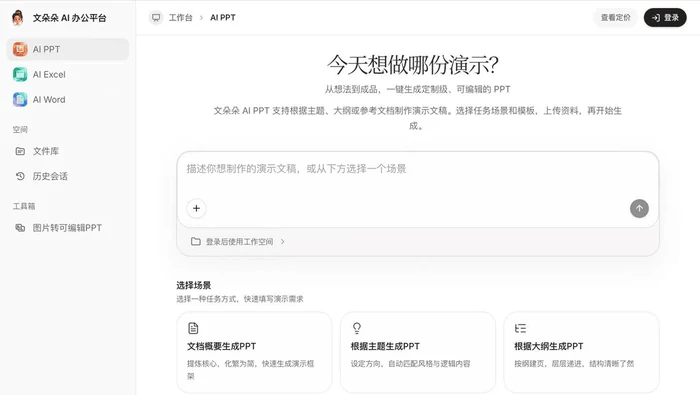Viewport: 700px width, 395px height.
Task: Expand 登录后使用工作空间 option
Action: (238, 241)
